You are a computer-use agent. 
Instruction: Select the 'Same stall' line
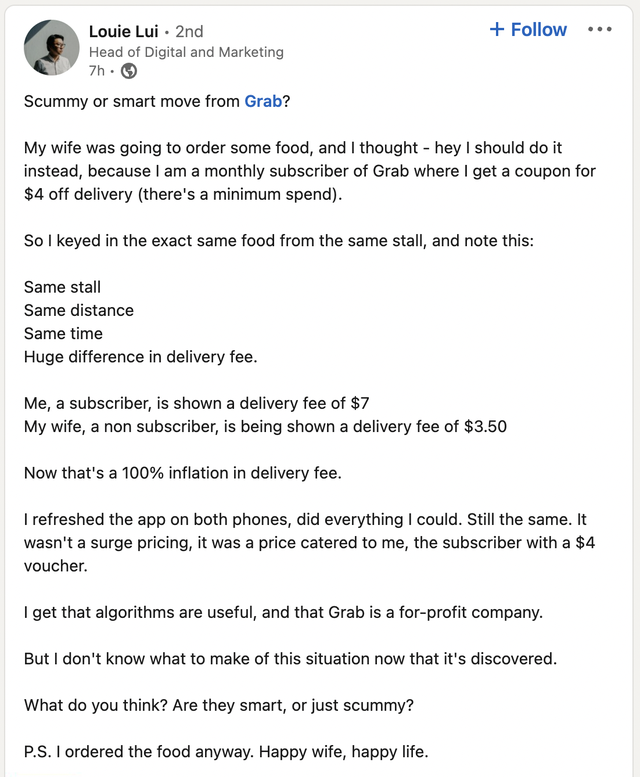point(62,287)
